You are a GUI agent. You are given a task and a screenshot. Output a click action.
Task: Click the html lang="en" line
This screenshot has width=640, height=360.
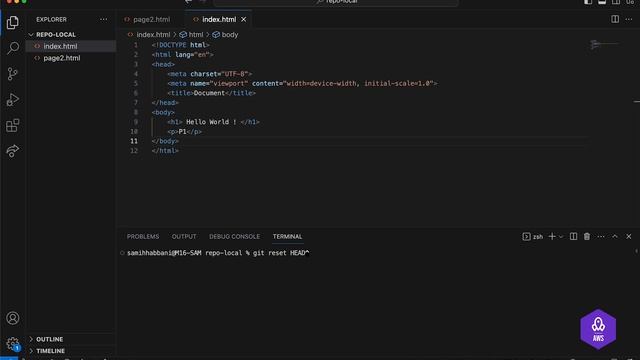coord(182,54)
